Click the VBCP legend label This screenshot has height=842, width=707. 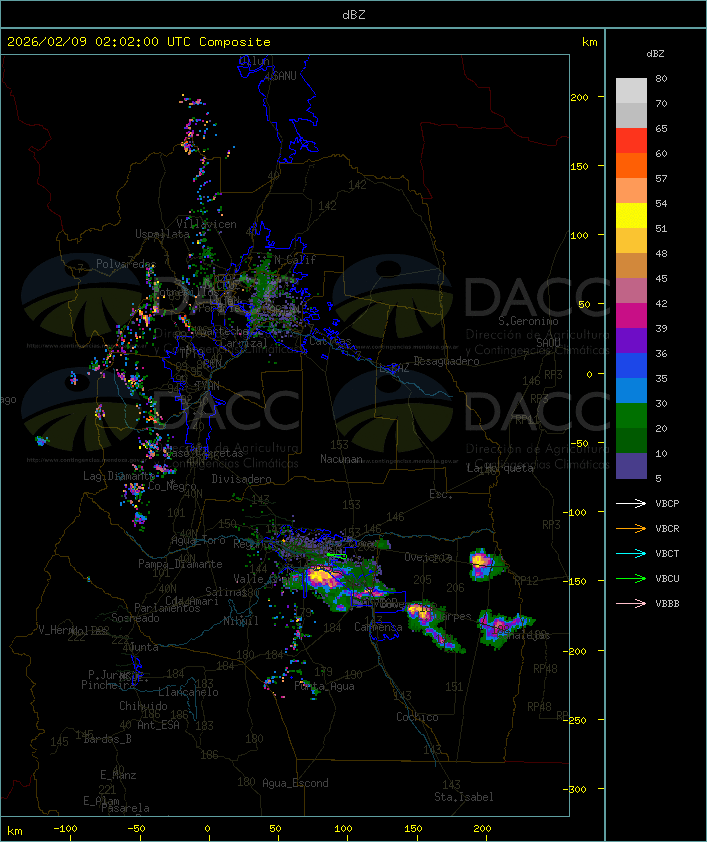tap(667, 504)
